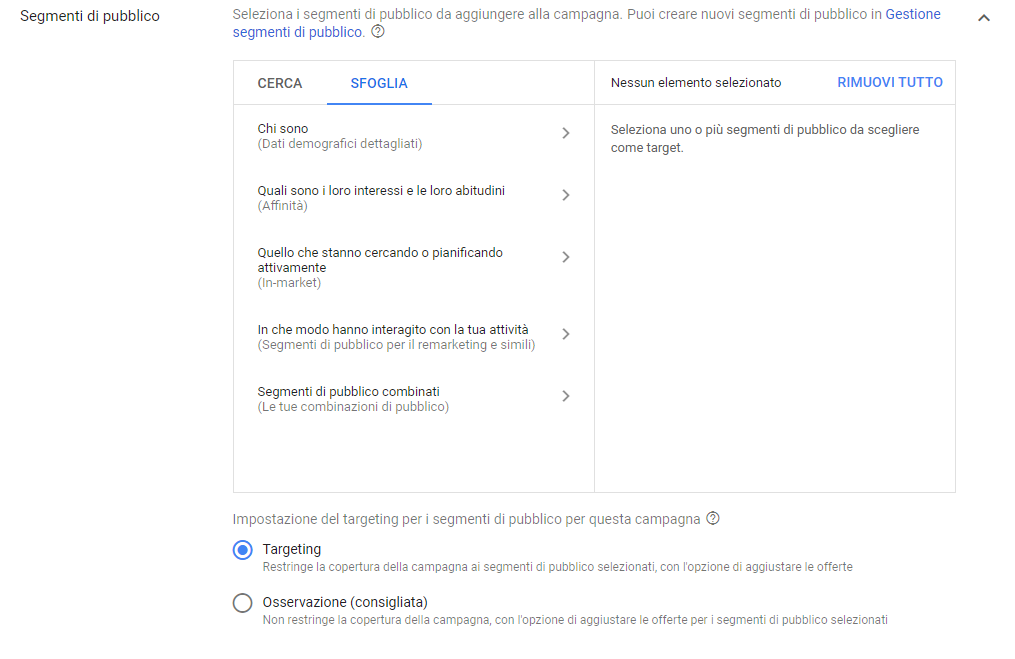Select the Targeting radio button
The width and height of the screenshot is (1015, 659).
pyautogui.click(x=241, y=548)
